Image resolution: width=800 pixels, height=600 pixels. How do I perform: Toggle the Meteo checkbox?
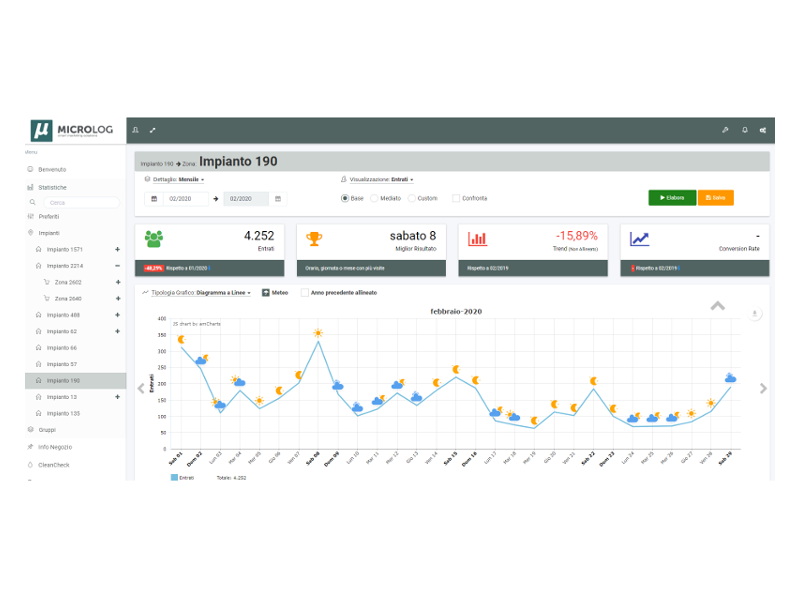tap(266, 292)
